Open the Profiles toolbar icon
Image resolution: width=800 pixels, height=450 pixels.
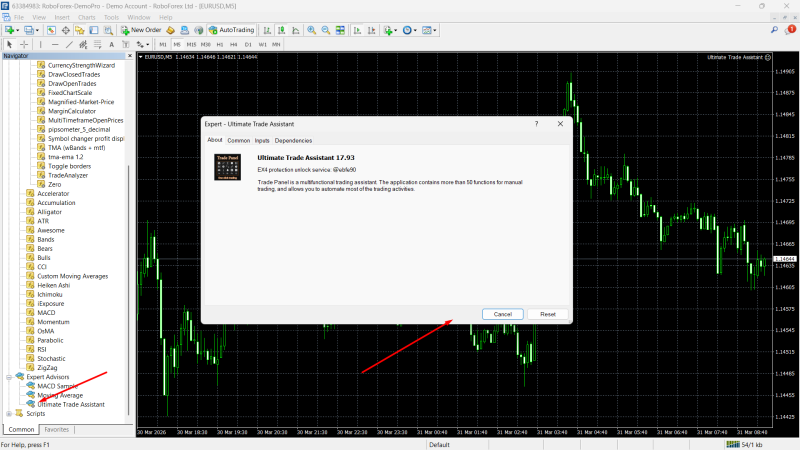(30, 30)
